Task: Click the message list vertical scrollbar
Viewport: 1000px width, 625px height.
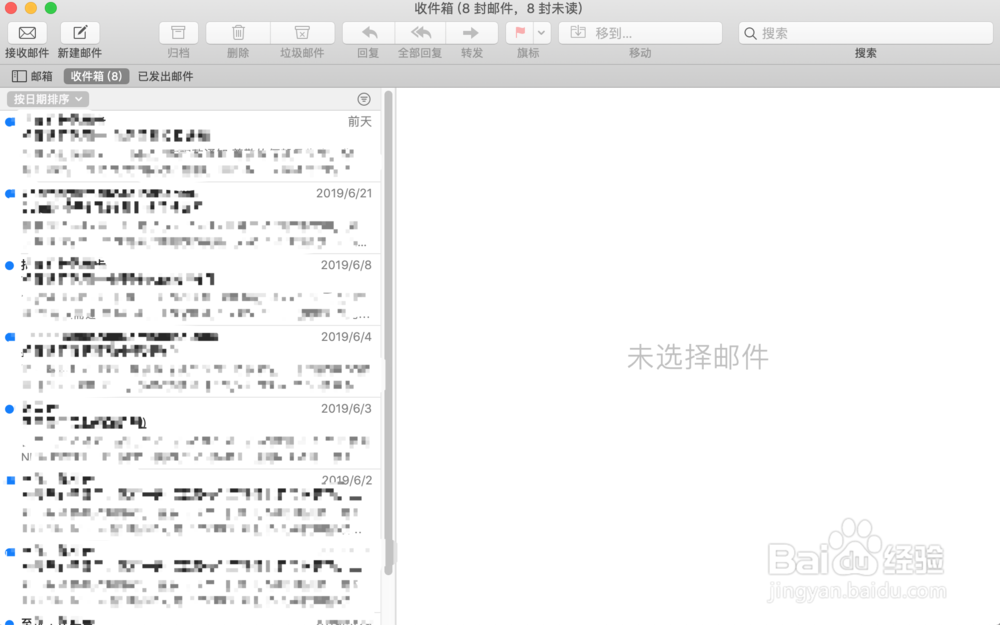Action: [x=388, y=332]
